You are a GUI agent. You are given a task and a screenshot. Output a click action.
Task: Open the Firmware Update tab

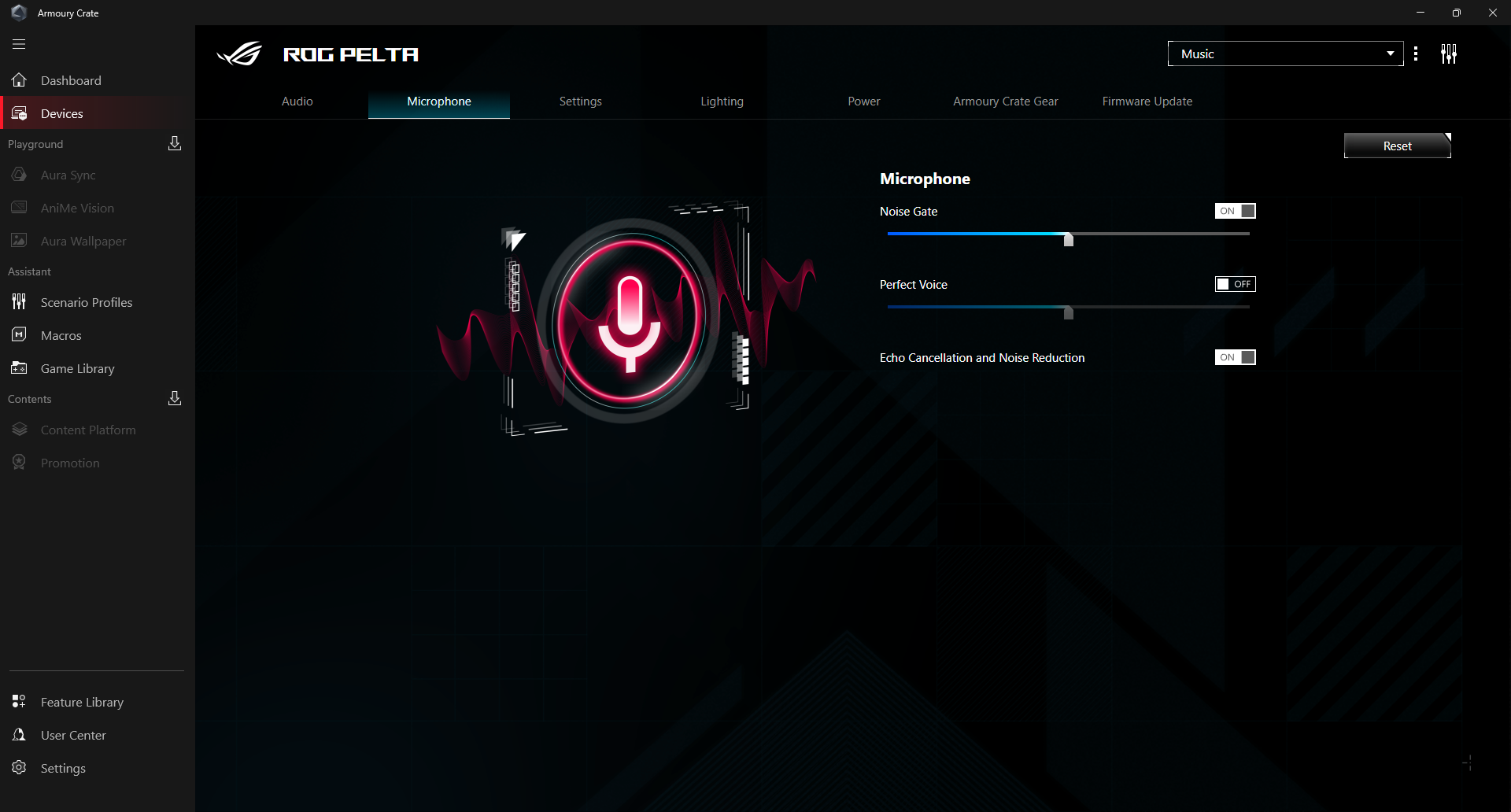pos(1147,101)
